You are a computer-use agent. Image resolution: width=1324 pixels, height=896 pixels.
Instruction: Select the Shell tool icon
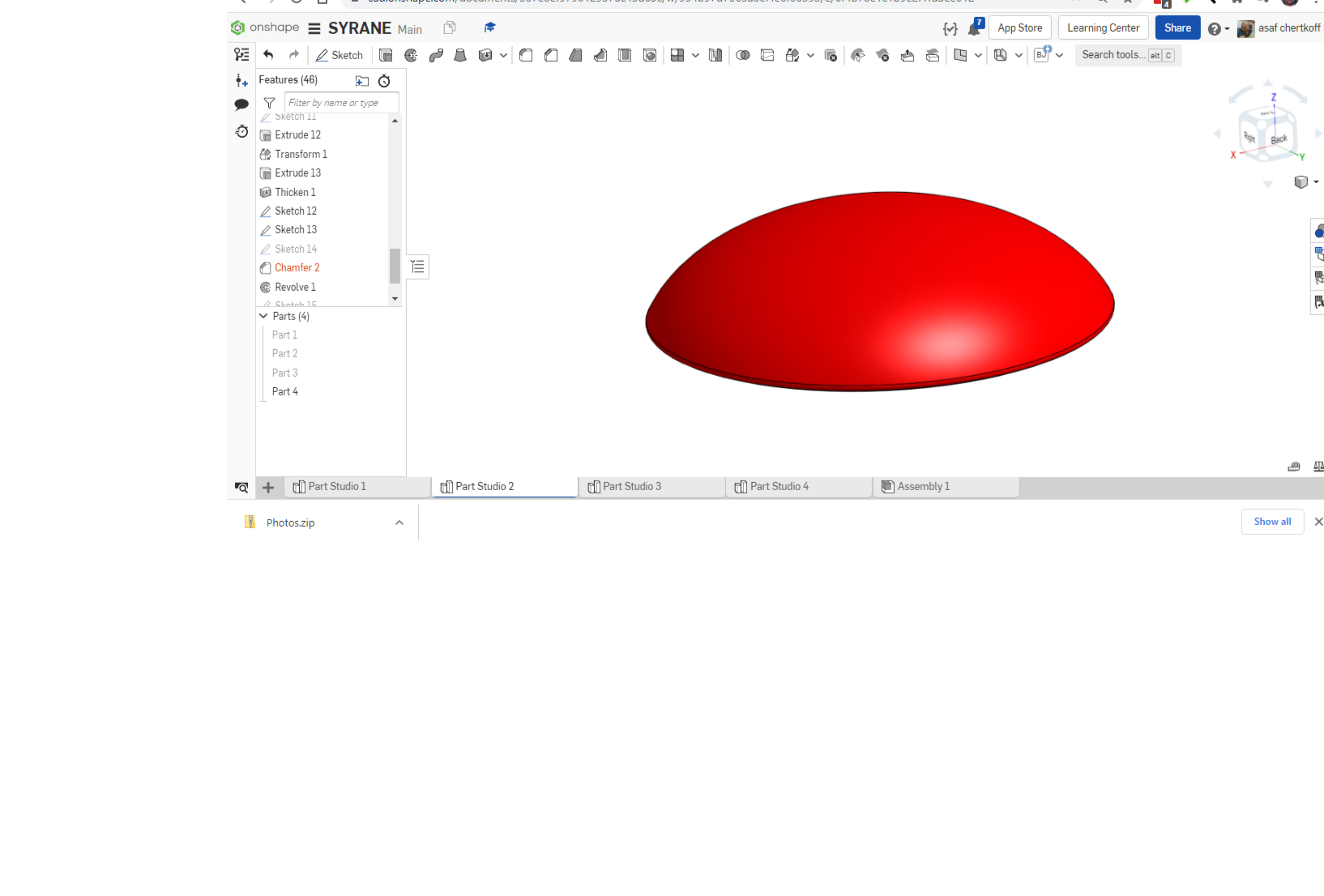coord(625,55)
